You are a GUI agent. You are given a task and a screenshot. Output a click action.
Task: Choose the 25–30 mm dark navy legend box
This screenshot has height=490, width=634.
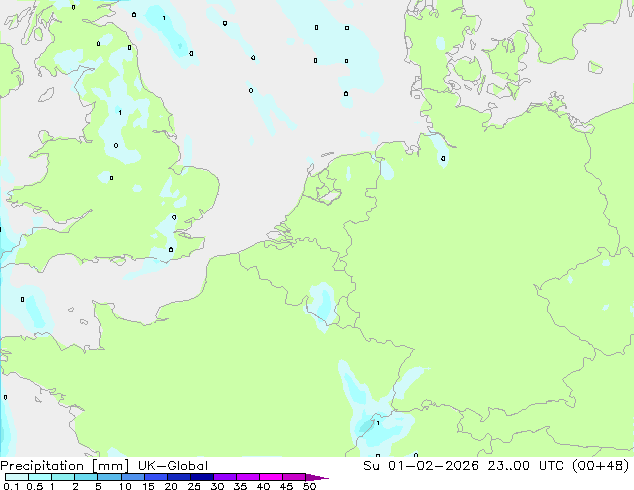click(x=201, y=477)
